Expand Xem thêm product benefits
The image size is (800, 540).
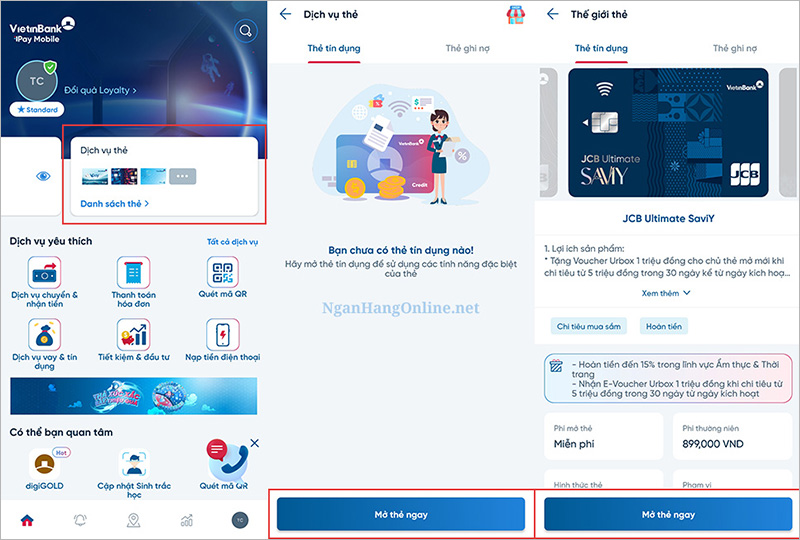tap(666, 293)
